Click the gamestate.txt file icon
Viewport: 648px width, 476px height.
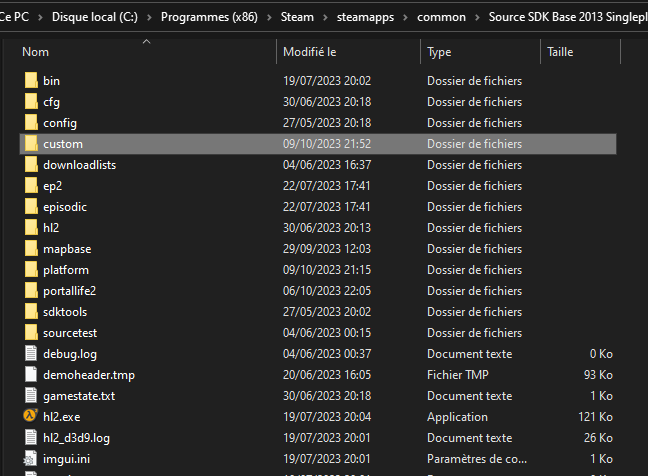coord(29,396)
